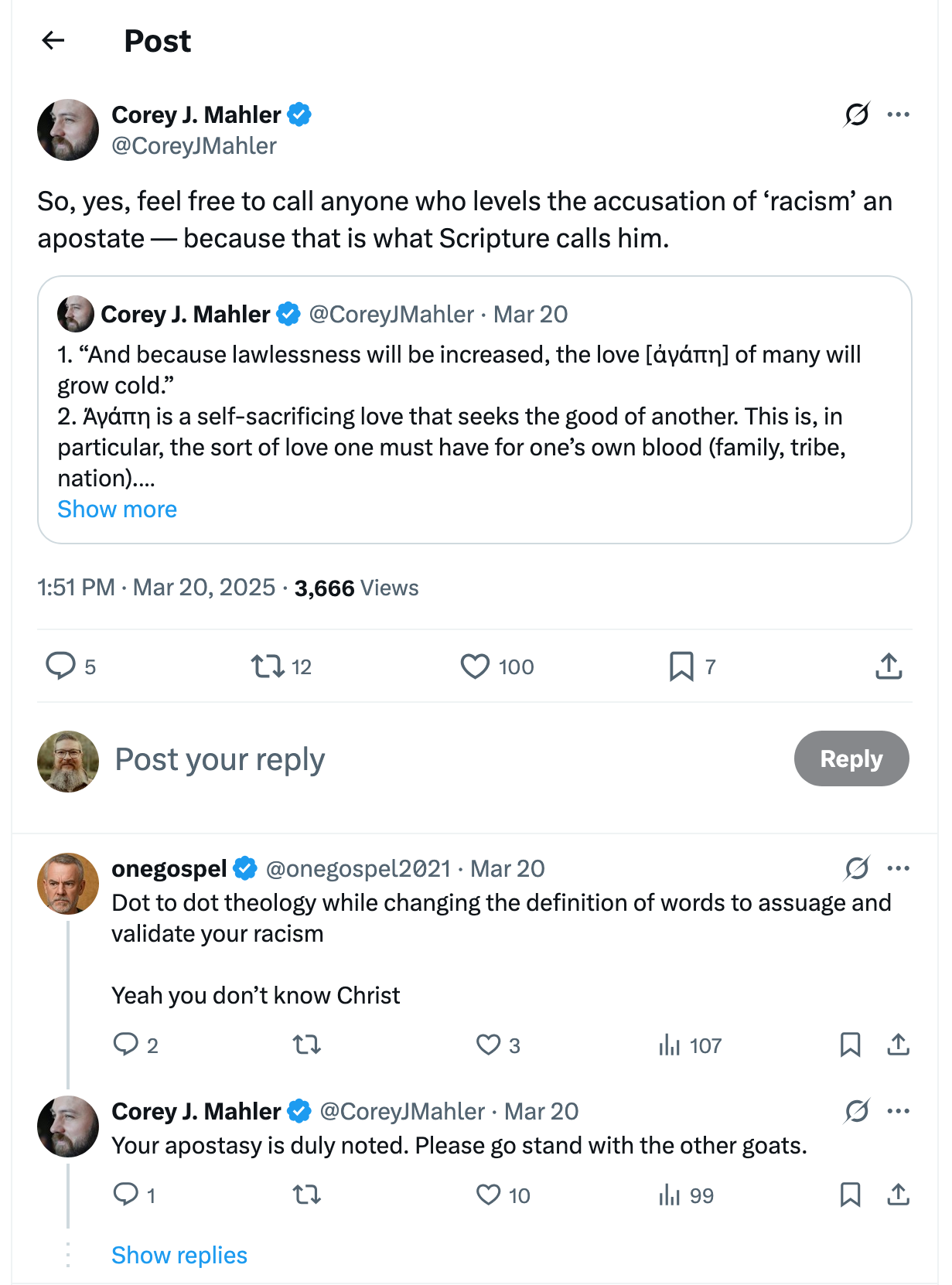Expand quoted post with Show more
This screenshot has height=1285, width=952.
tap(118, 510)
